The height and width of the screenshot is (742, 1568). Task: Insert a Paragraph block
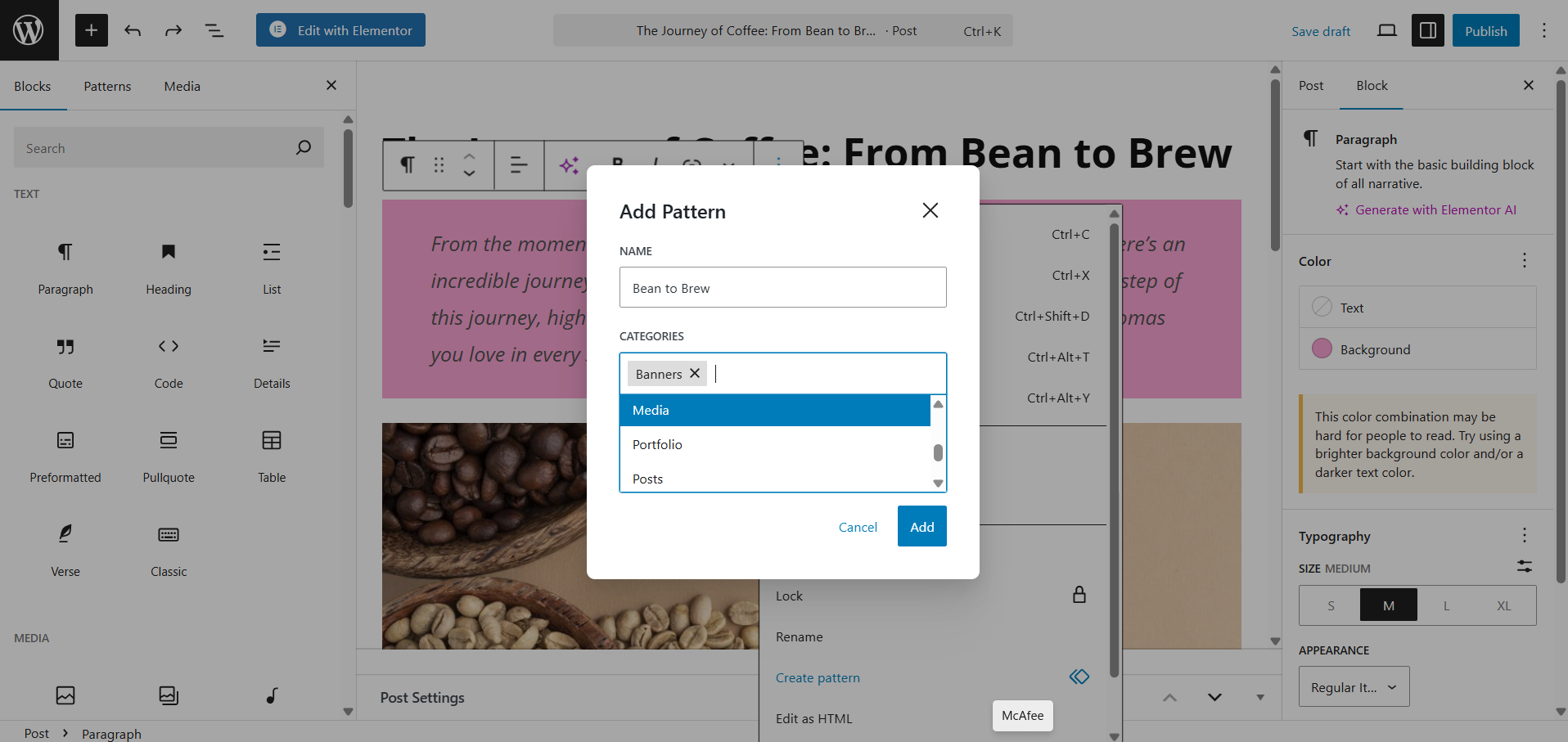click(65, 268)
